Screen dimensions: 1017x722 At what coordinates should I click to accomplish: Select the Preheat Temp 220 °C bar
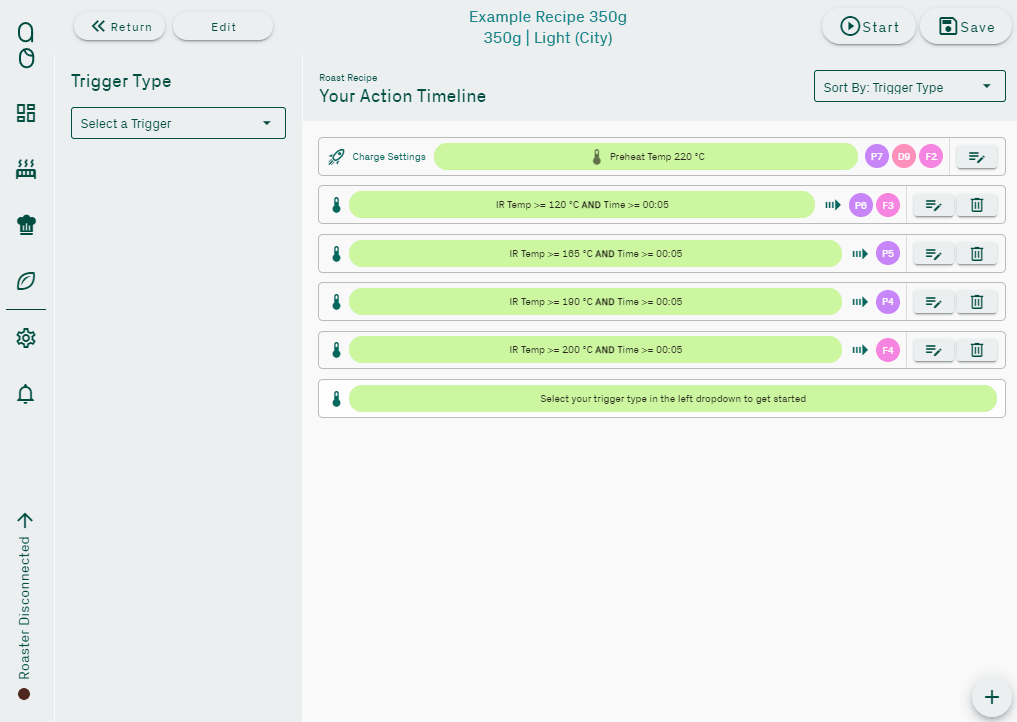tap(645, 157)
